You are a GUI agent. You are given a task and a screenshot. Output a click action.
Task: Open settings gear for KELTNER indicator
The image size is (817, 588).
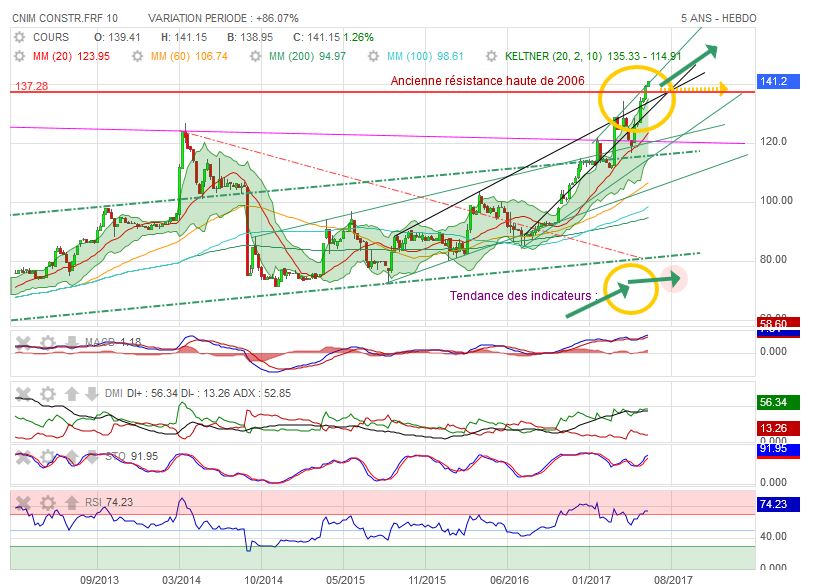[x=491, y=56]
